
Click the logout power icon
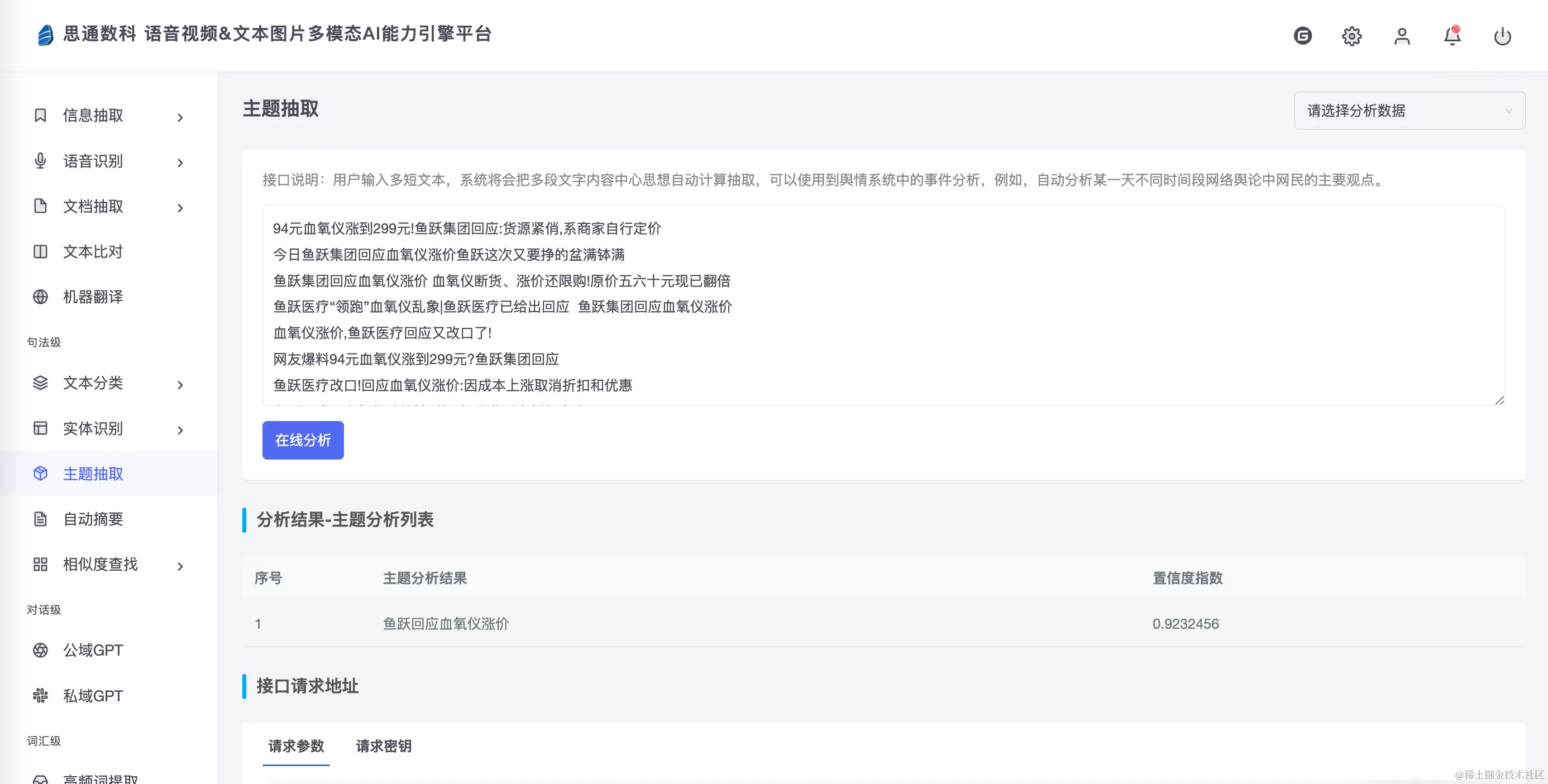(x=1502, y=36)
